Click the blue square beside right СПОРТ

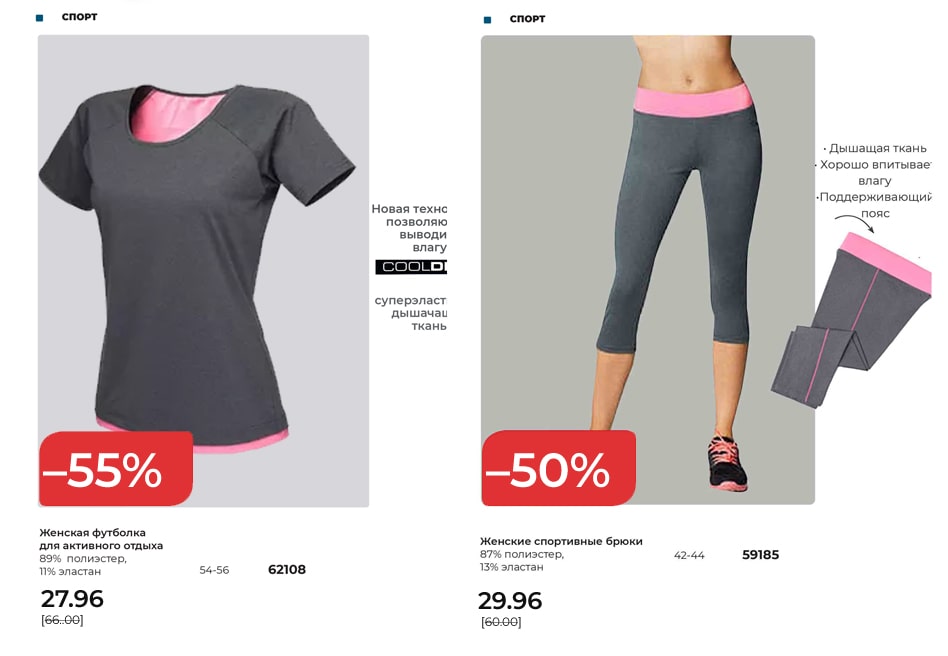pos(487,20)
